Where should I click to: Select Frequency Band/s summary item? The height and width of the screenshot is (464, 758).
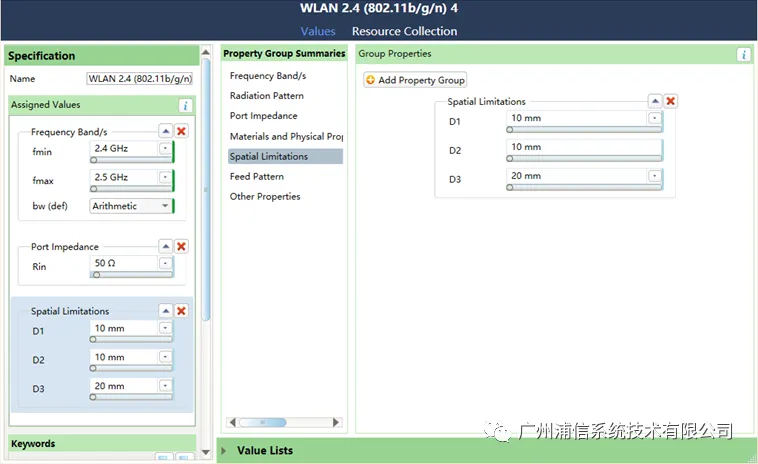point(285,76)
